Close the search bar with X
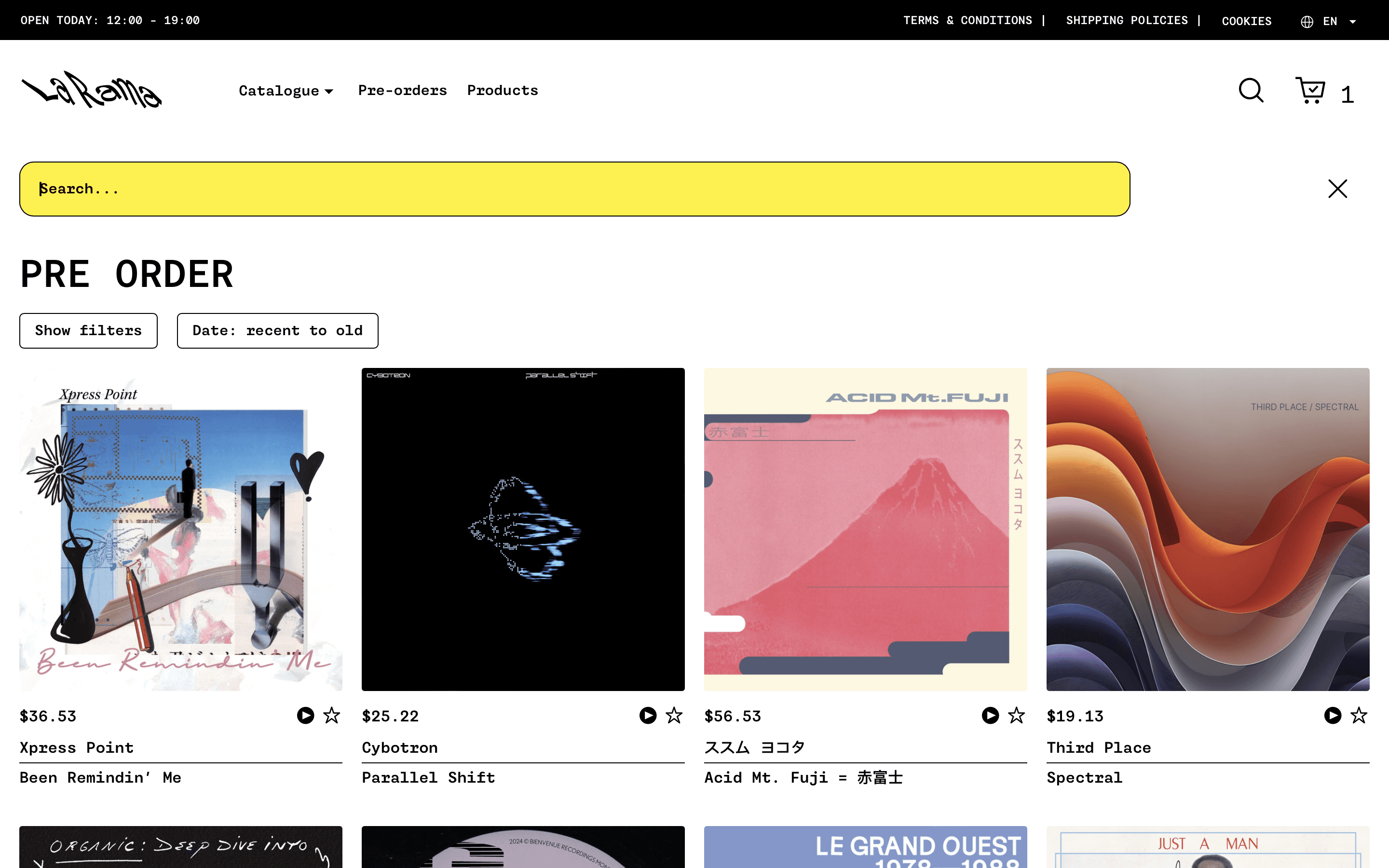This screenshot has height=868, width=1389. pyautogui.click(x=1337, y=189)
